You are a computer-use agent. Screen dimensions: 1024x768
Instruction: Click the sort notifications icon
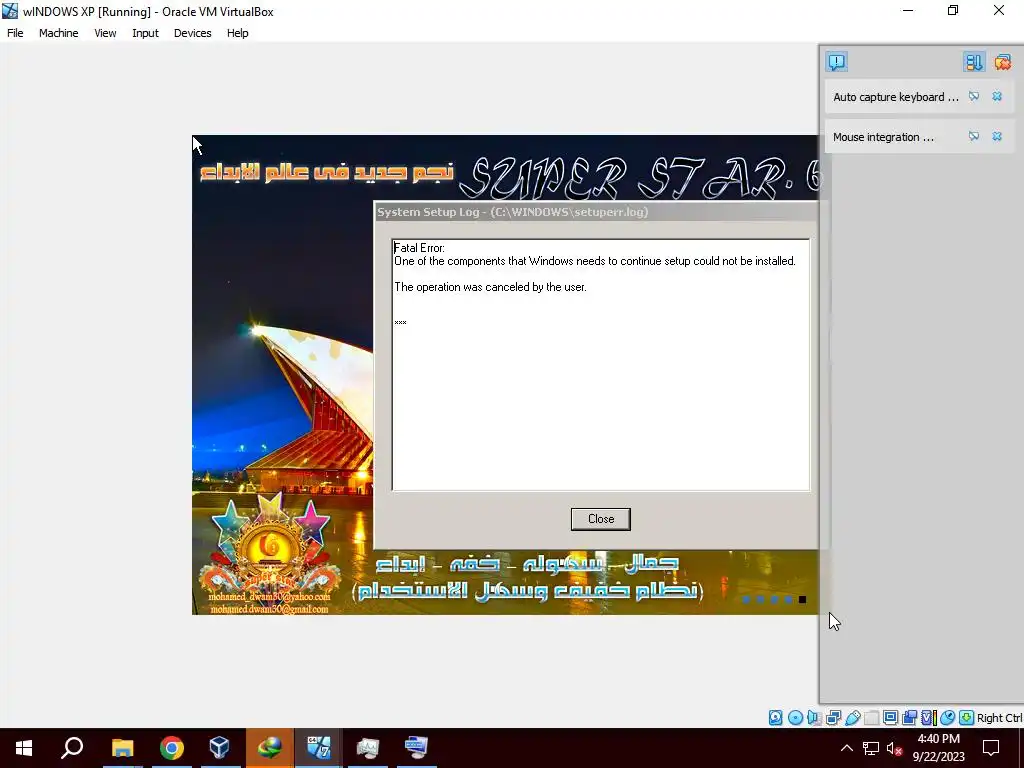tap(973, 62)
